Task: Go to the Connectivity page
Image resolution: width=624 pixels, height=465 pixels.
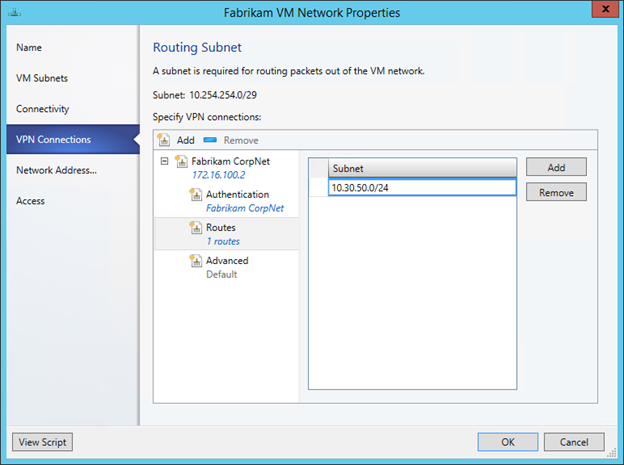Action: (x=44, y=109)
